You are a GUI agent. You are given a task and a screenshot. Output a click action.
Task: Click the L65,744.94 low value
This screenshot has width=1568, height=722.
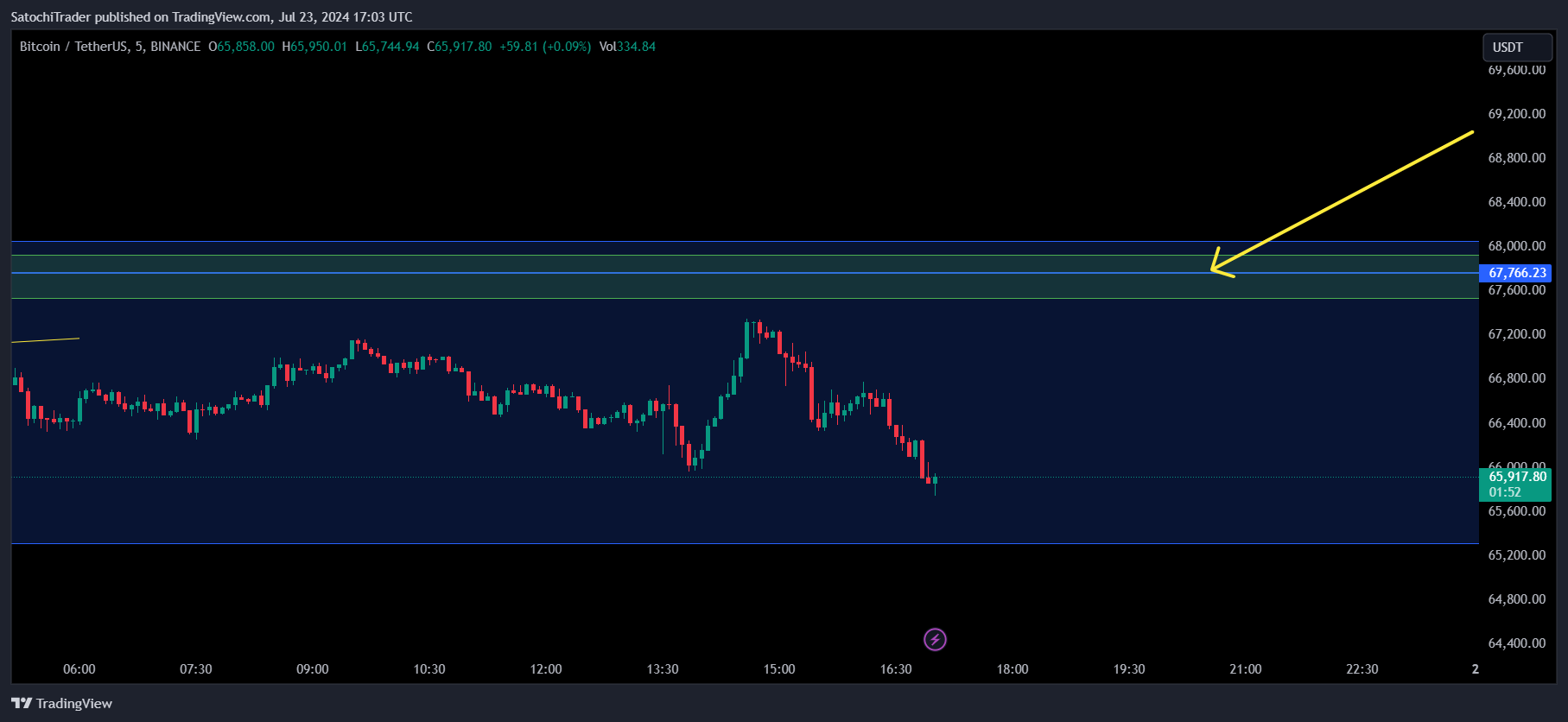pos(387,47)
